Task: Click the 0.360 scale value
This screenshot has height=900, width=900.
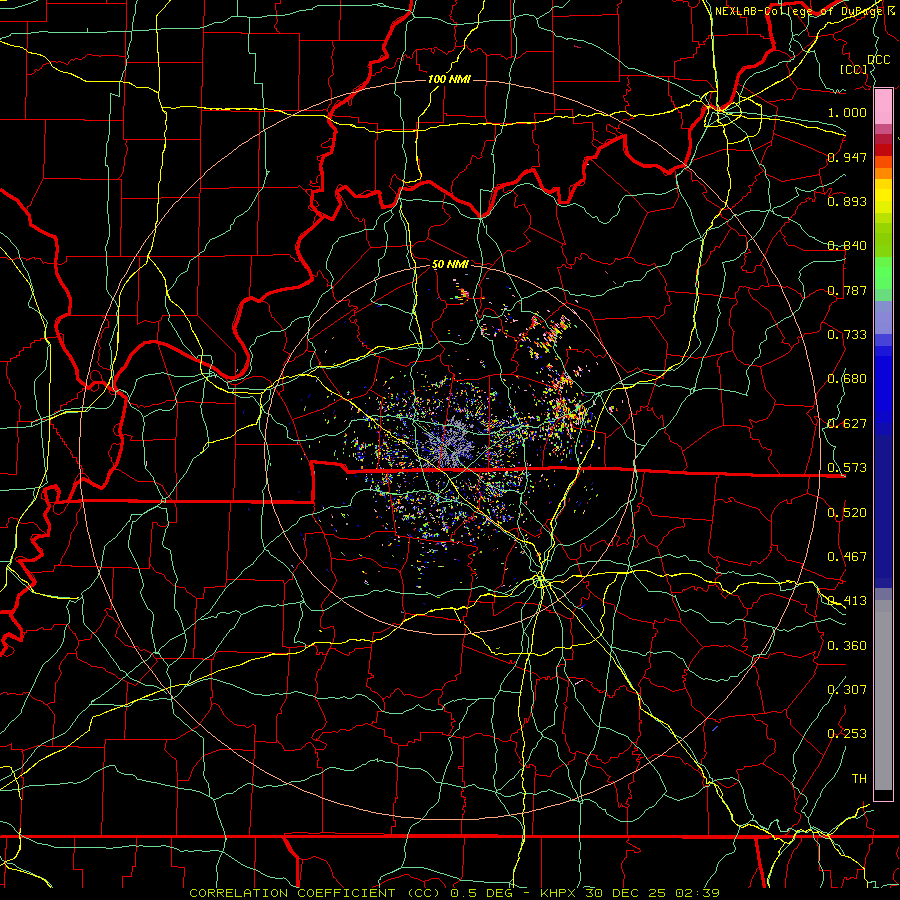Action: 847,645
